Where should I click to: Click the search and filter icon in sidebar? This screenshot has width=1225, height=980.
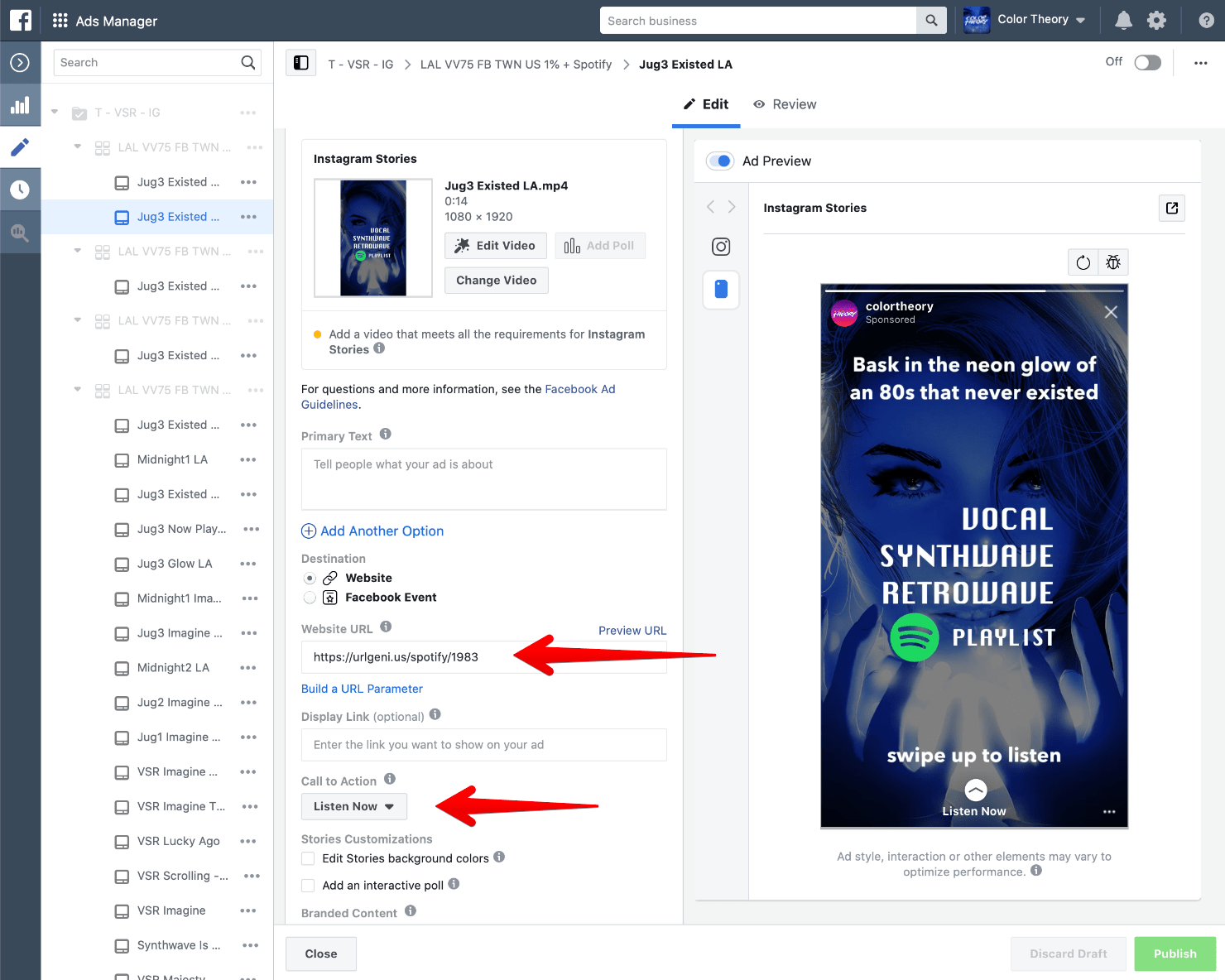coord(21,232)
